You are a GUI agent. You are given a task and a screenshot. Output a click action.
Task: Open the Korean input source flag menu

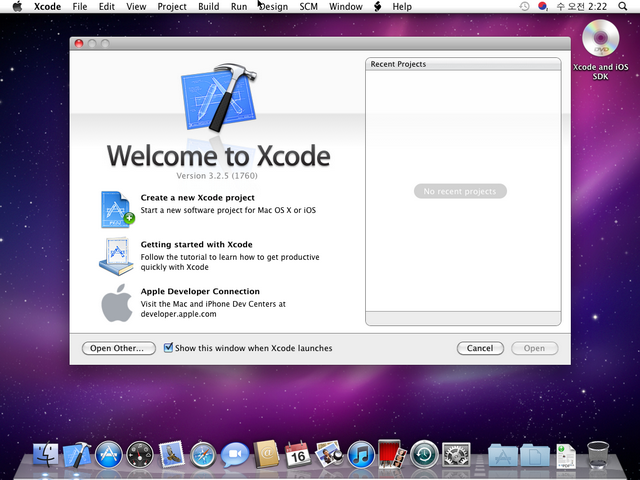tap(542, 7)
